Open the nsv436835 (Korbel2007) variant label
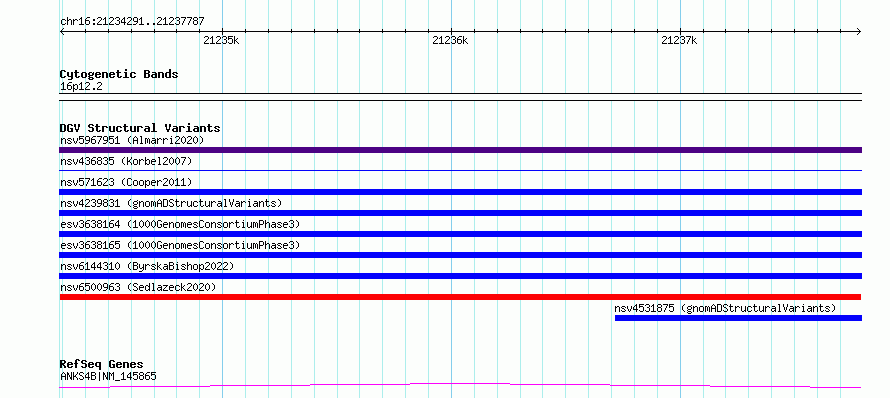This screenshot has width=890, height=398. pos(126,161)
